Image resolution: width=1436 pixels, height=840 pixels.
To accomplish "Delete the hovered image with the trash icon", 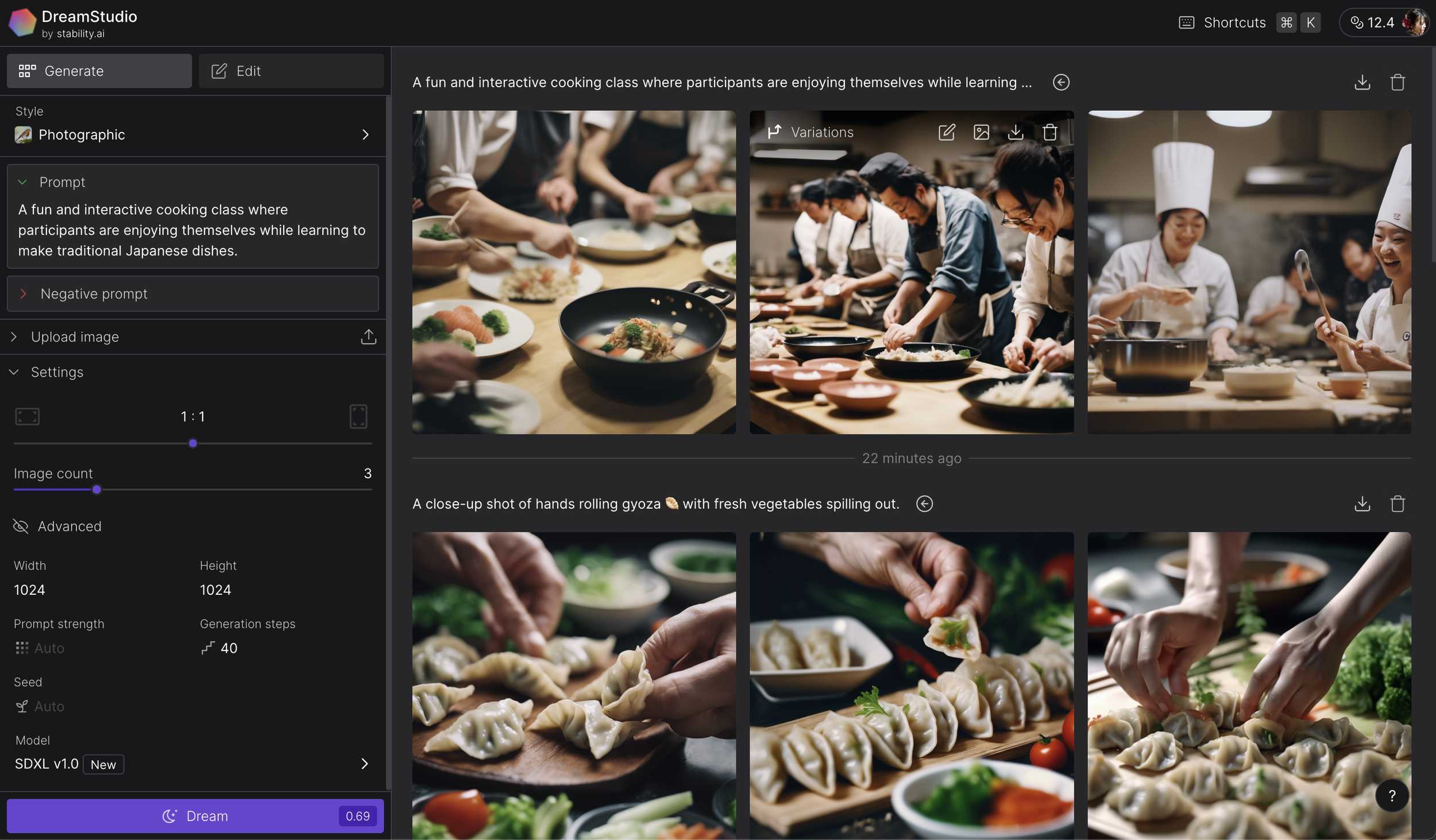I will [x=1050, y=132].
